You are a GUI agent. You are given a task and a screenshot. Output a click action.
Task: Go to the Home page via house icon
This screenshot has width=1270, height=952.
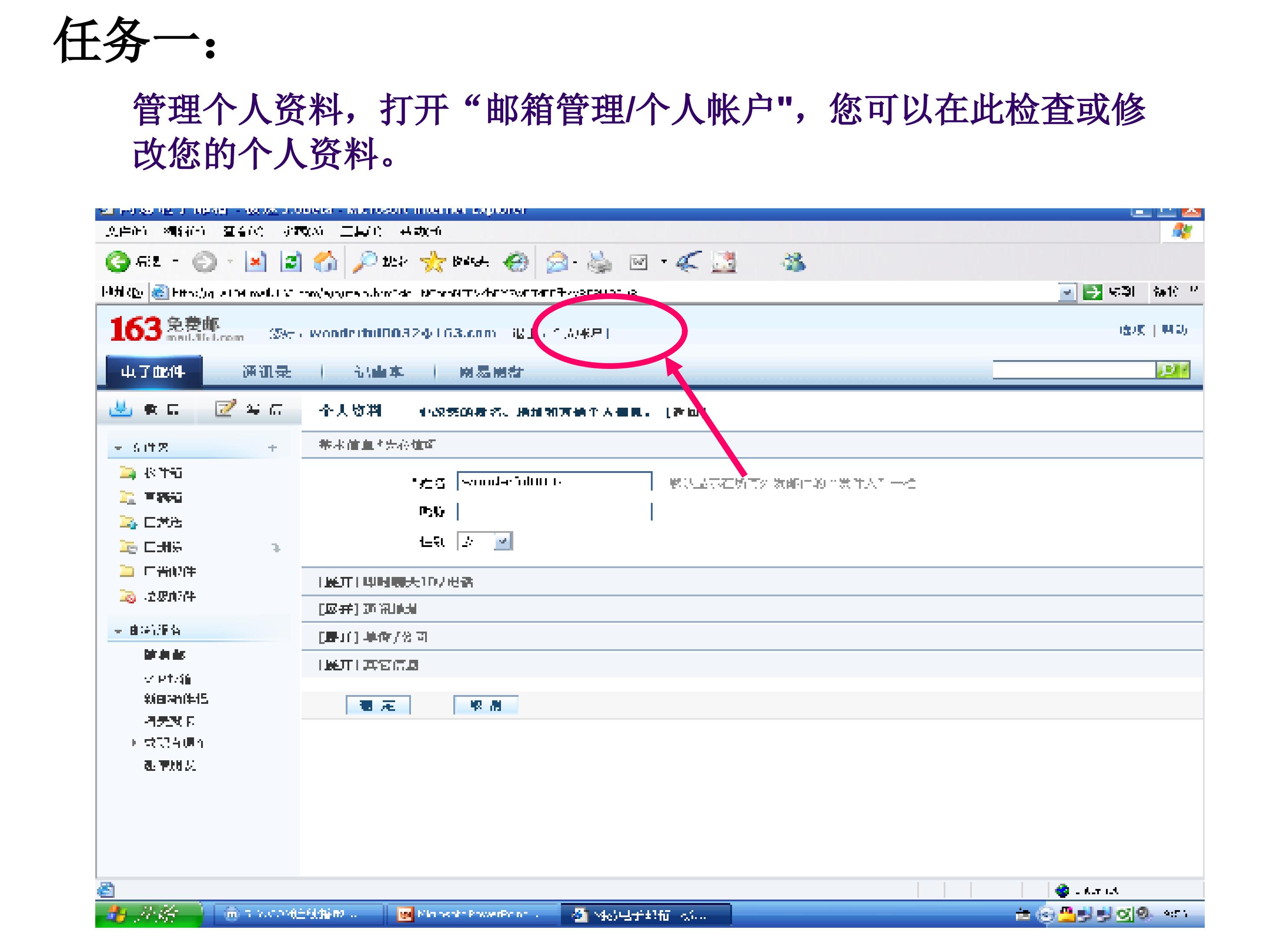(x=325, y=262)
